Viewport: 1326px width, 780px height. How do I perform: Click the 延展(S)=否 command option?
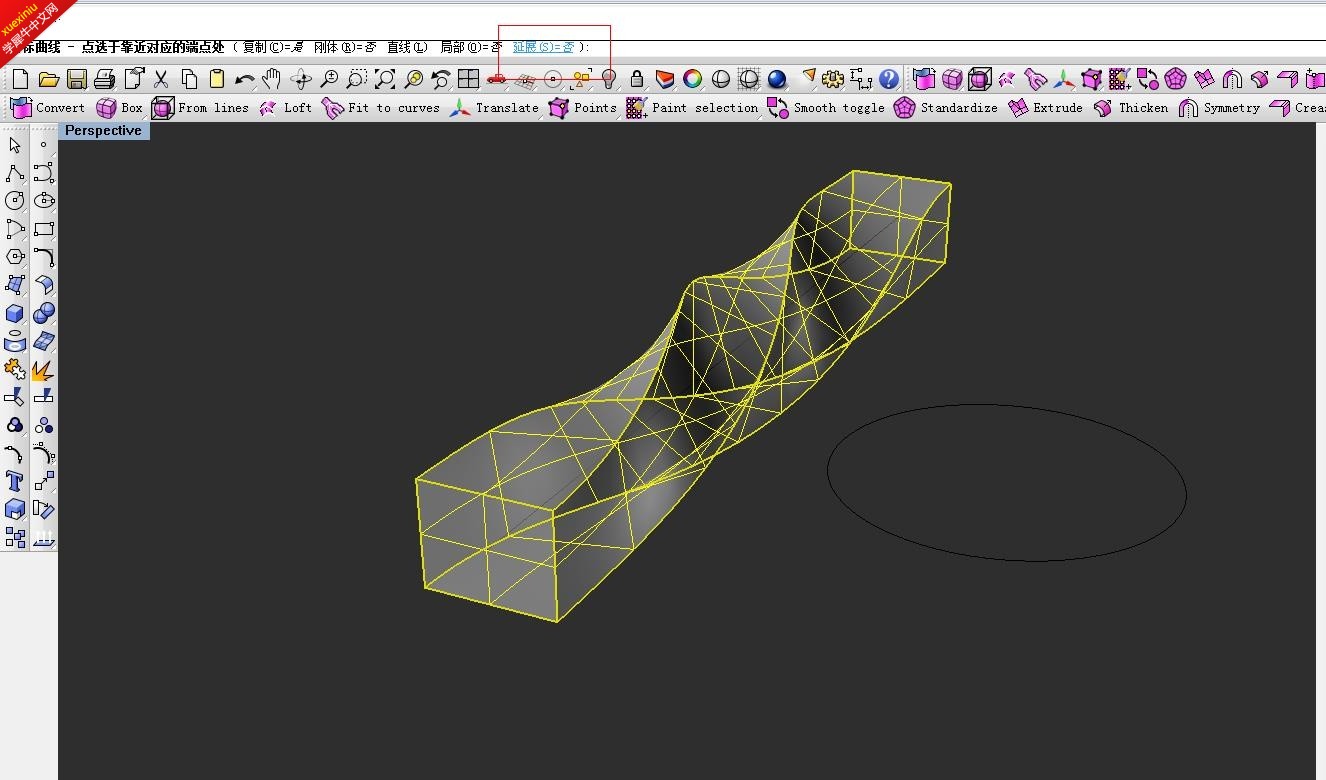(x=543, y=47)
